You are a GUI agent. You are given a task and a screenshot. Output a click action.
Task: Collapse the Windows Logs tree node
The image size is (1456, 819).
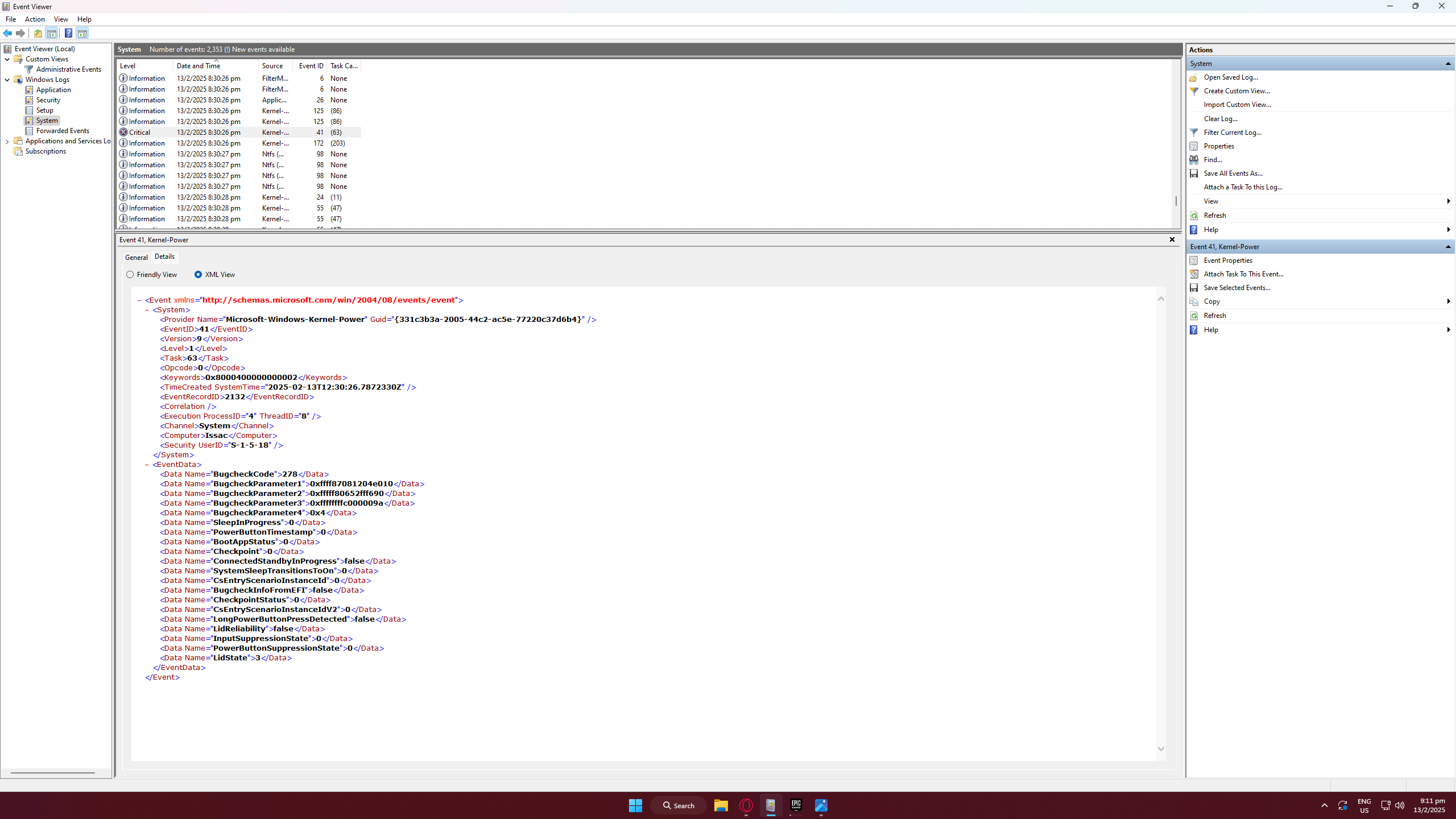pyautogui.click(x=7, y=80)
